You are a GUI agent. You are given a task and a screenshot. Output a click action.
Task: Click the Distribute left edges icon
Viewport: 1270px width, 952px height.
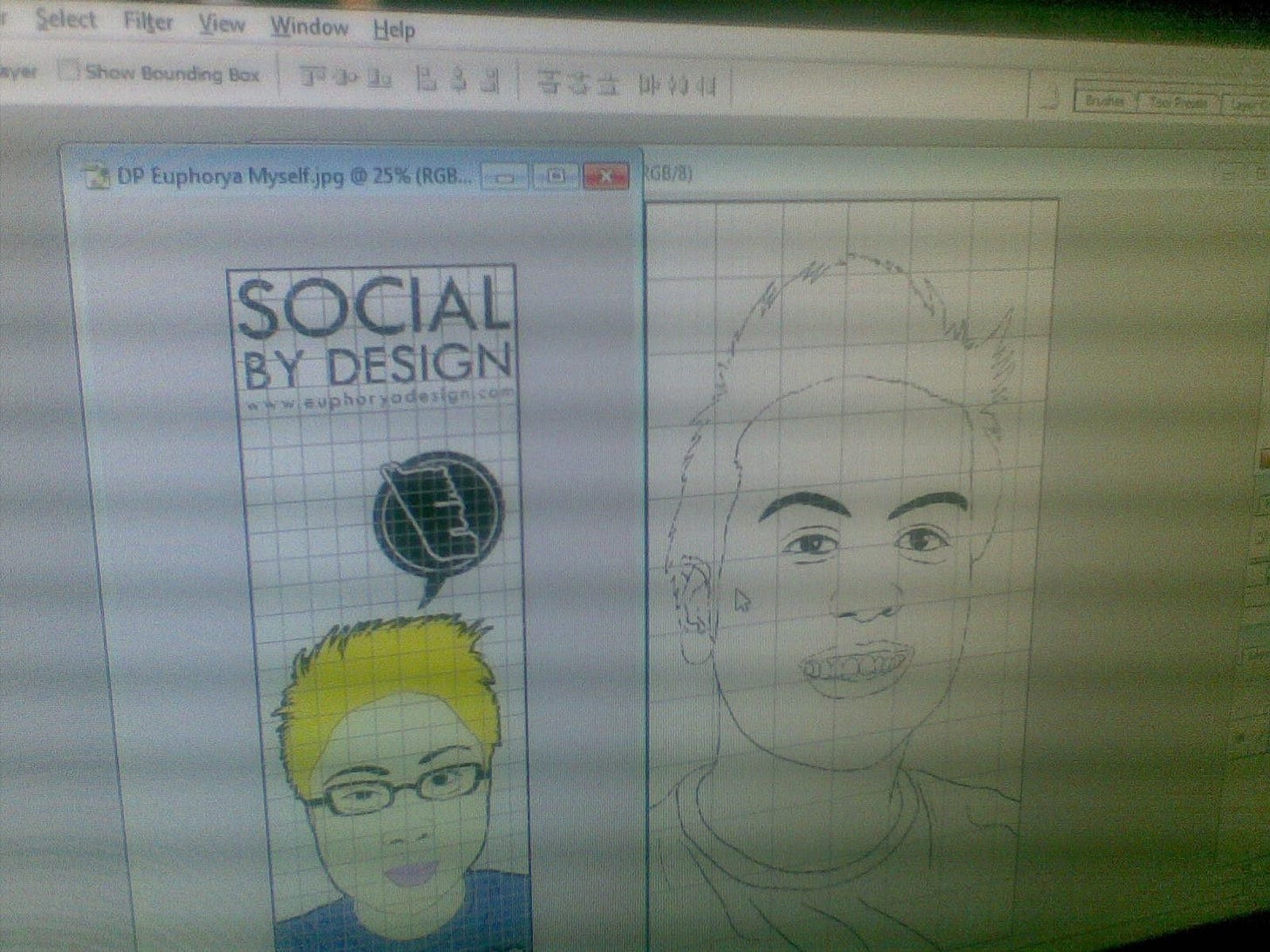[x=650, y=85]
